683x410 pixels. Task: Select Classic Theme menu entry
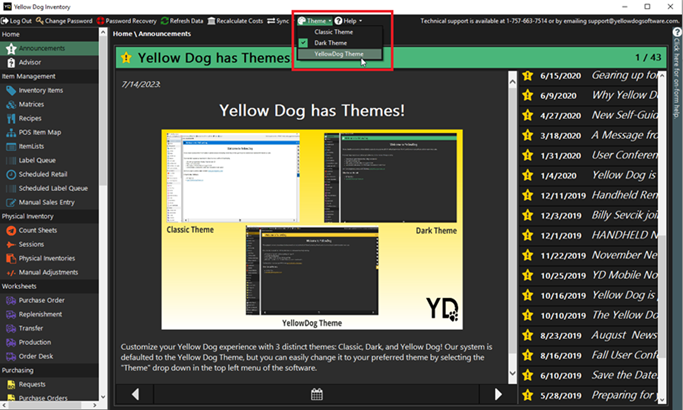tap(334, 32)
